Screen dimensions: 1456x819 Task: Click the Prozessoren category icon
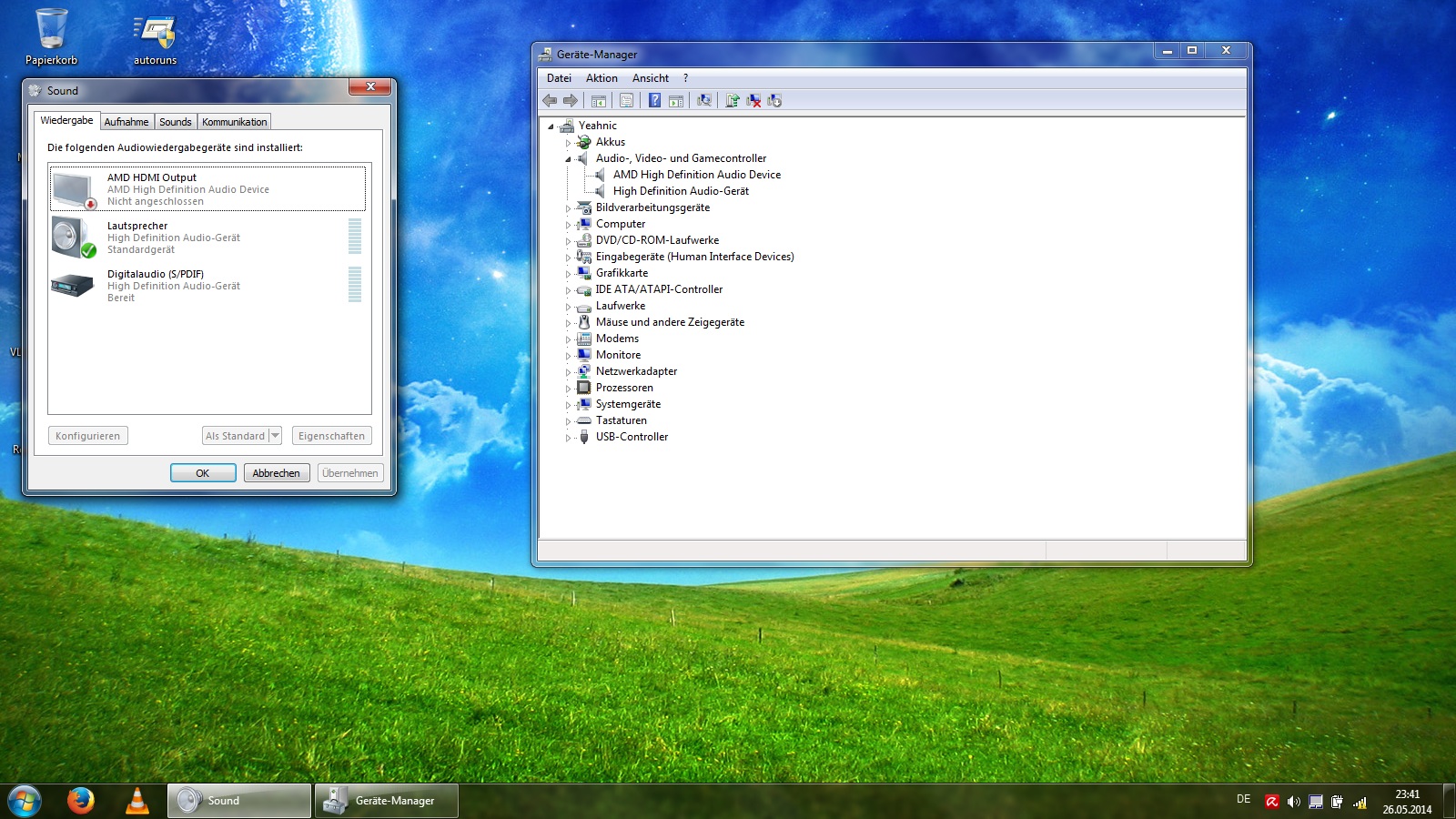pyautogui.click(x=584, y=388)
